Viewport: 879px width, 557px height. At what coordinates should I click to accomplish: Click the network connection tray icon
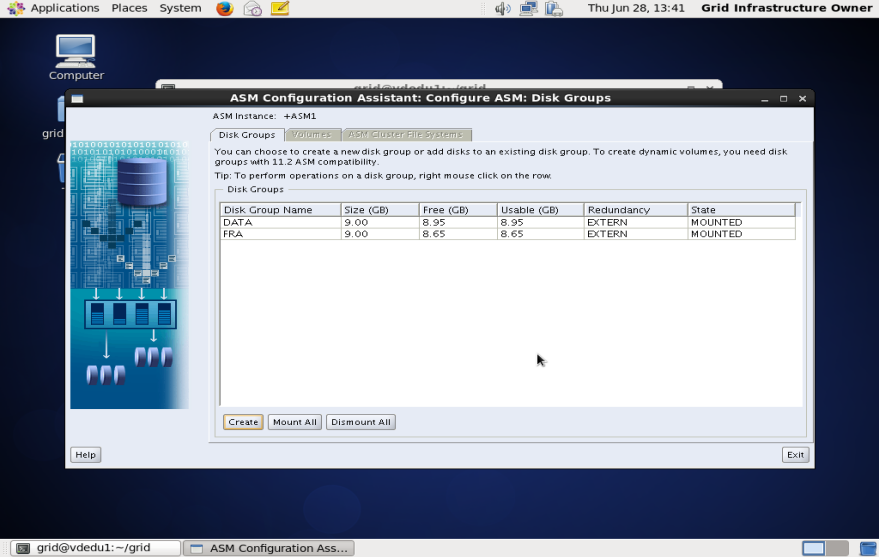pos(528,8)
